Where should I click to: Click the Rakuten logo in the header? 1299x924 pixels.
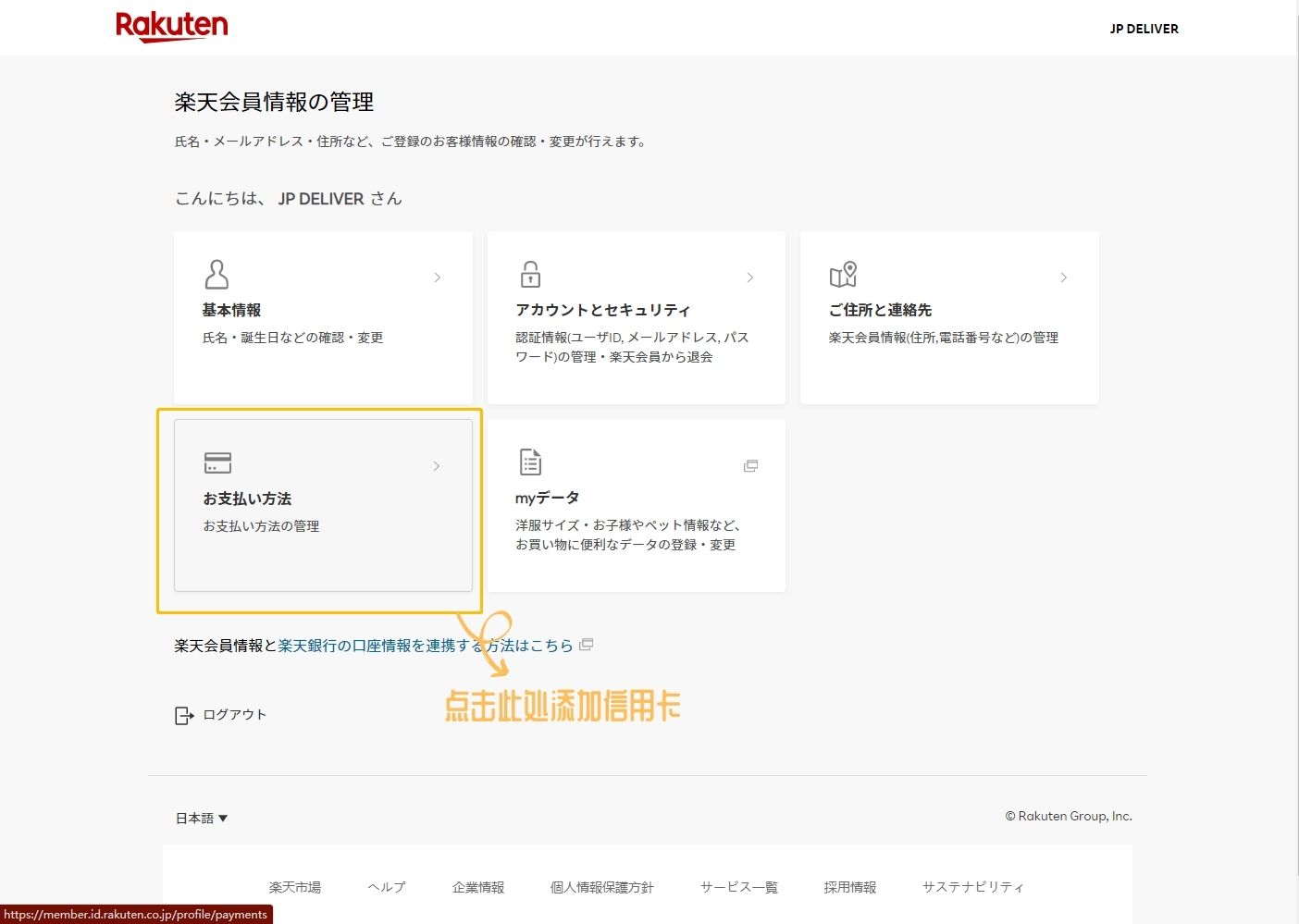tap(171, 26)
